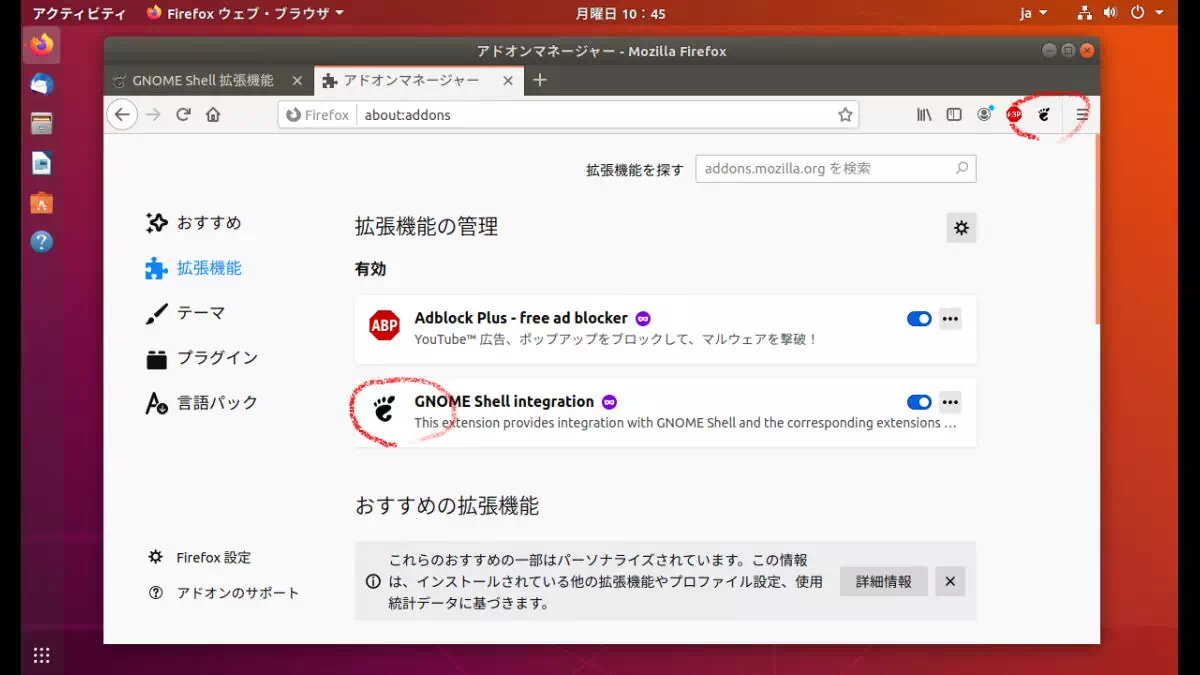The image size is (1200, 675).
Task: Select テーマ in the addons sidebar
Action: coord(186,313)
